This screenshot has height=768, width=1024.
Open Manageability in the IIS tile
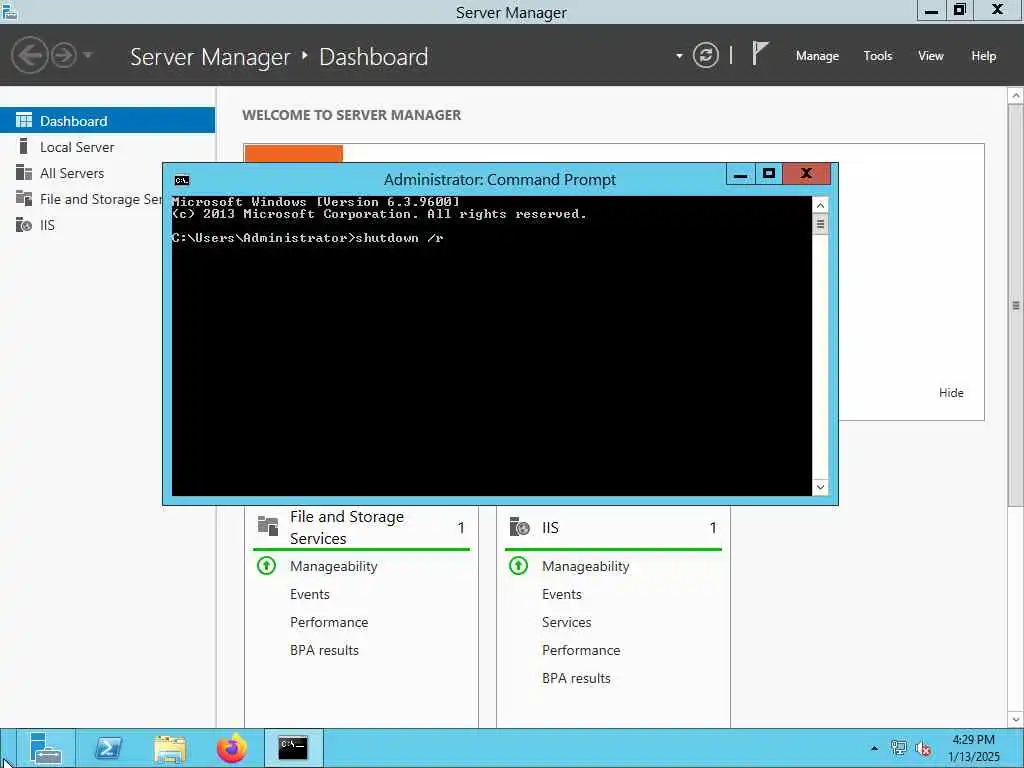click(585, 566)
